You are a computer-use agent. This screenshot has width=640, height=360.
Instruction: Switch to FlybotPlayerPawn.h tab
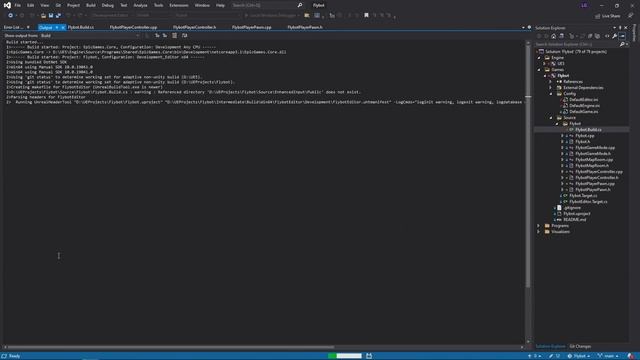[x=305, y=27]
